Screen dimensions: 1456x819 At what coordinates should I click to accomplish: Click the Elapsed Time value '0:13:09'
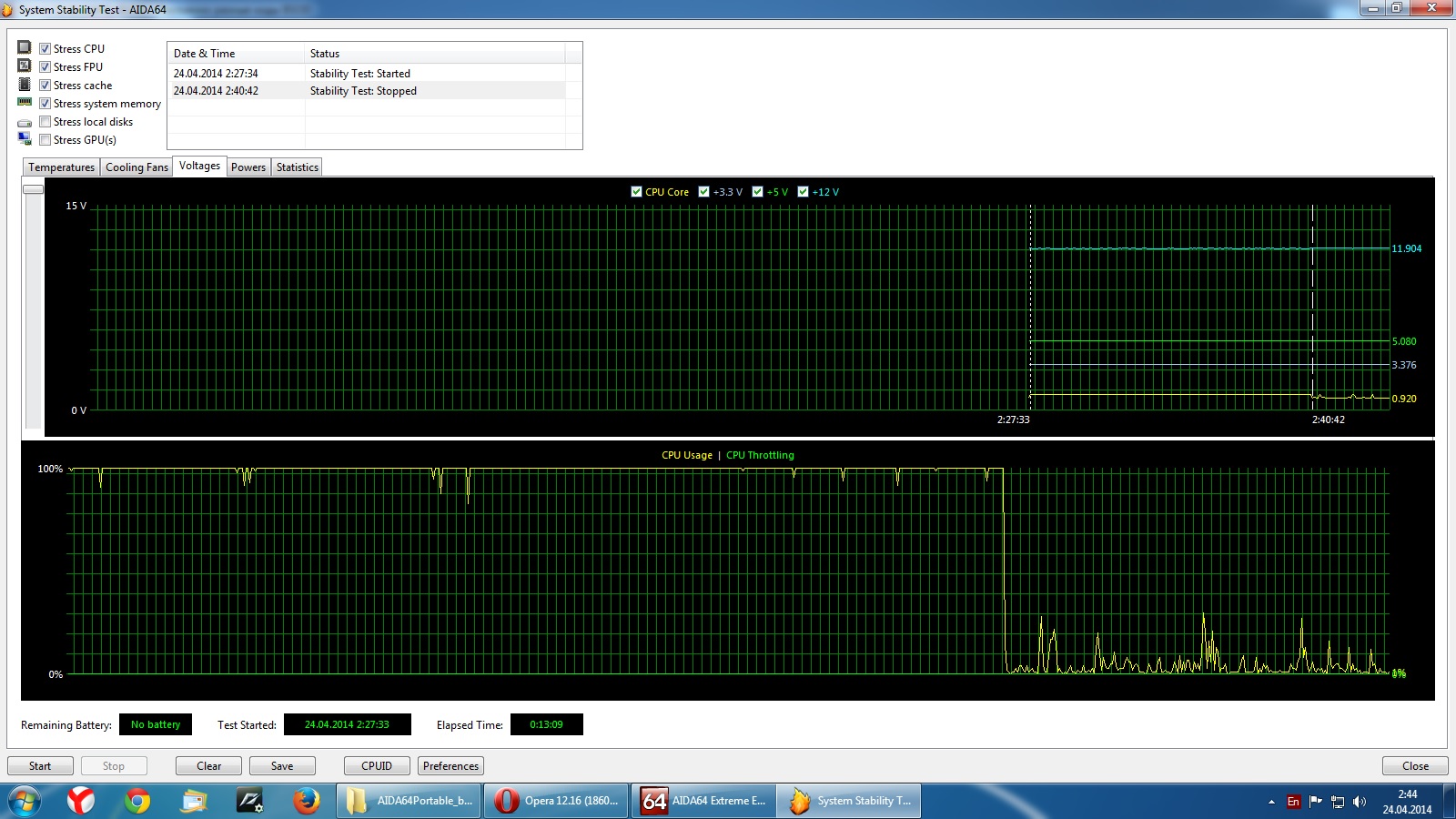click(546, 724)
